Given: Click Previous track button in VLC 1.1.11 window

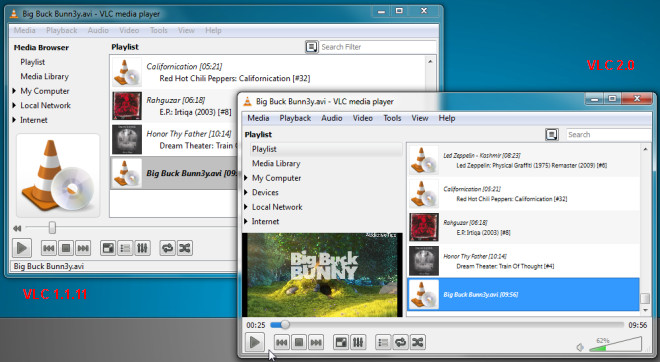Looking at the screenshot, I should [x=49, y=248].
